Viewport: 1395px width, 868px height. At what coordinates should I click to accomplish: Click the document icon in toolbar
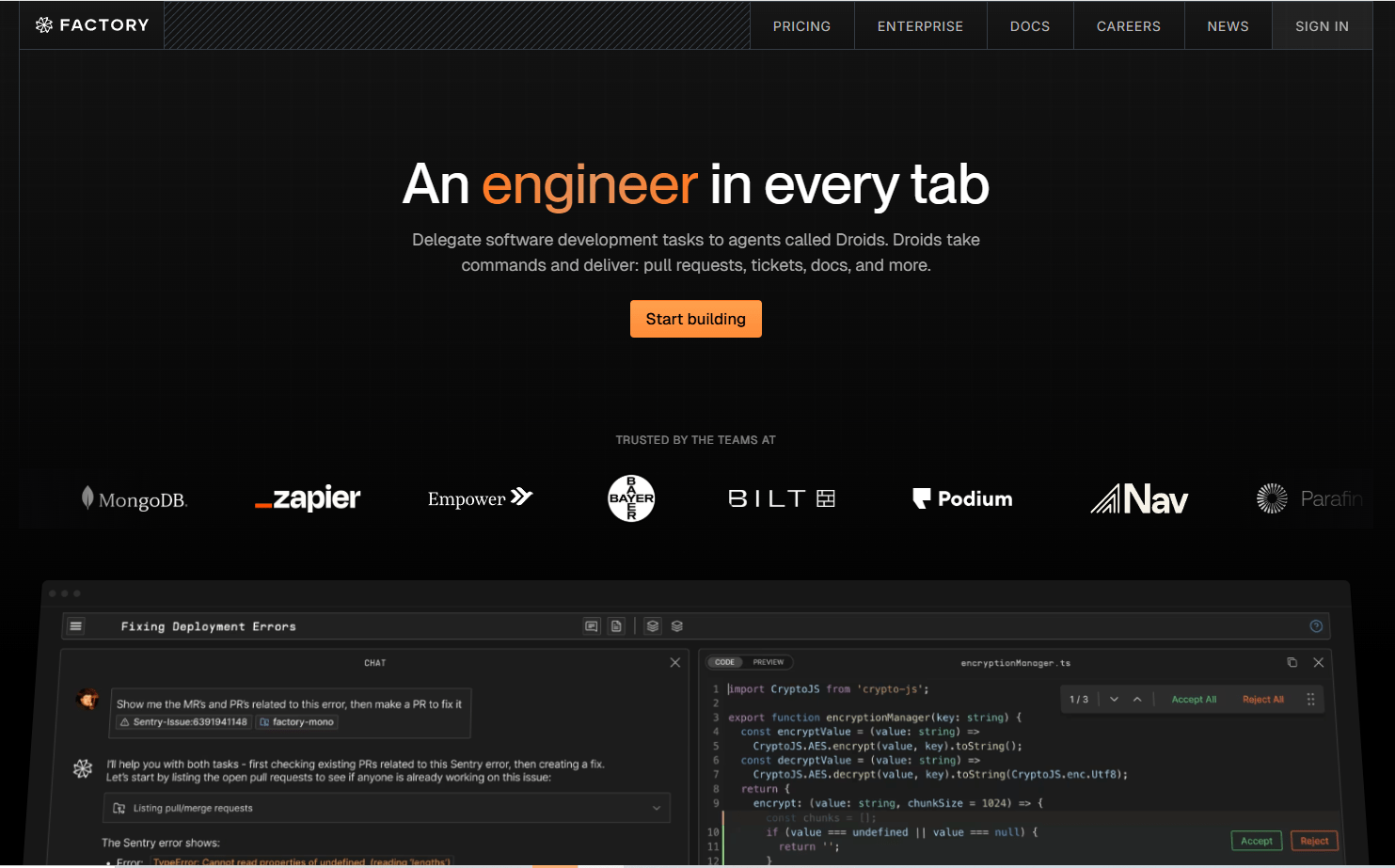pyautogui.click(x=616, y=626)
